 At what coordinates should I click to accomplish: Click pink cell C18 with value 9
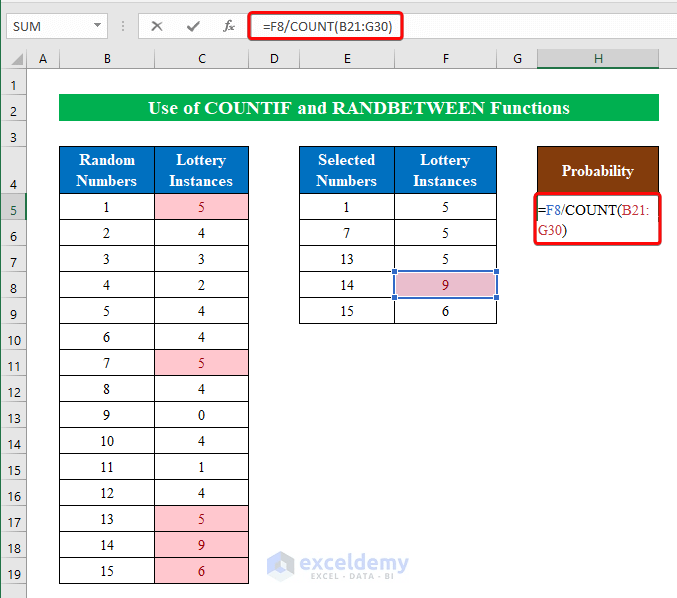point(201,545)
